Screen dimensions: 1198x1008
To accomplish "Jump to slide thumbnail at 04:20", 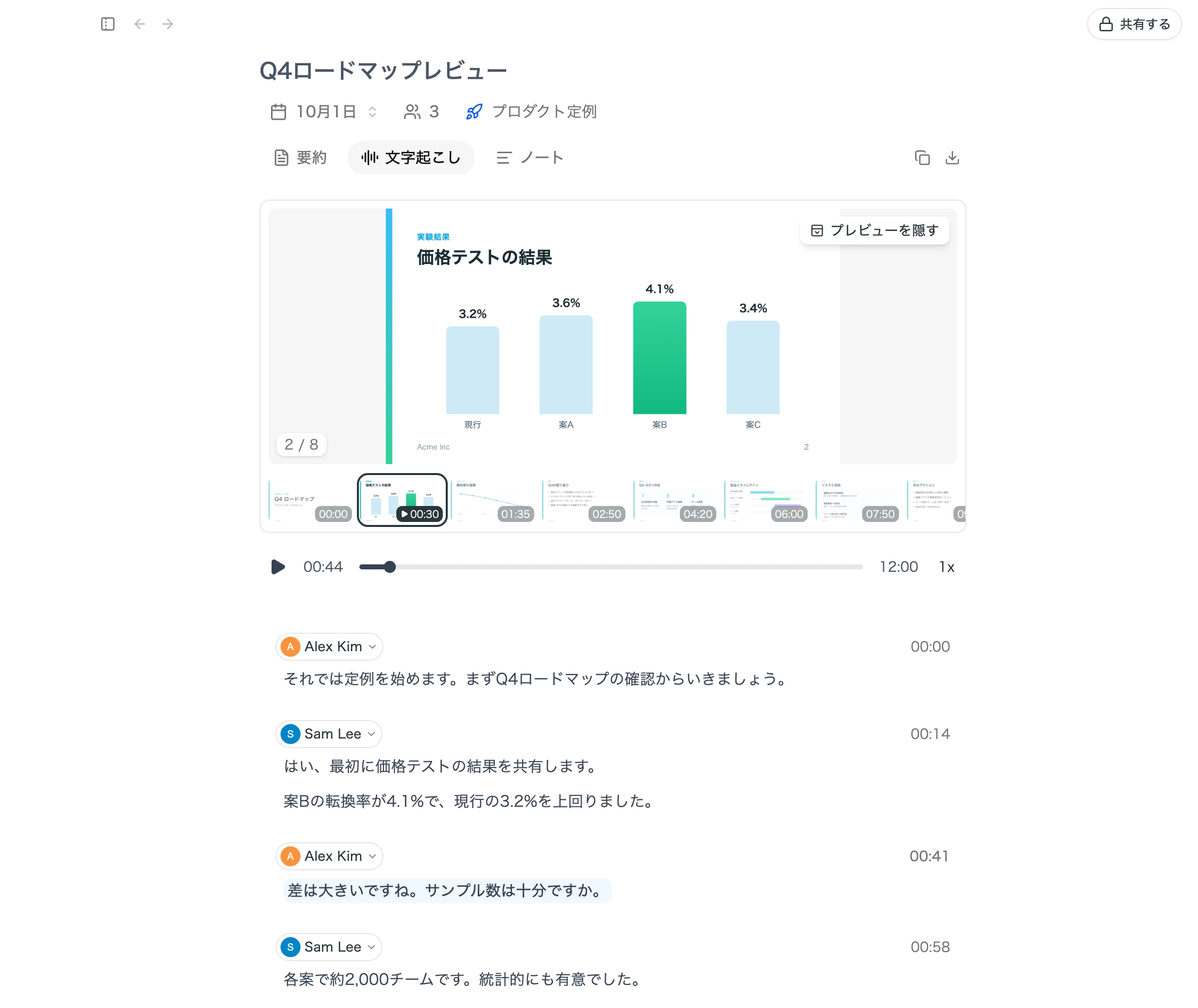I will (675, 501).
